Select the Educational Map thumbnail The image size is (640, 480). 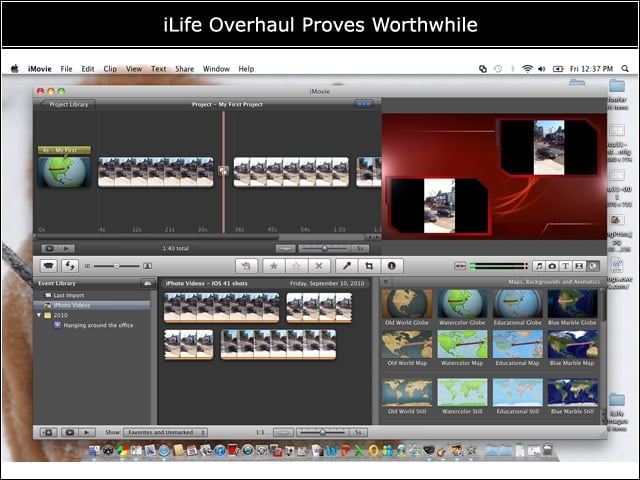[x=518, y=344]
